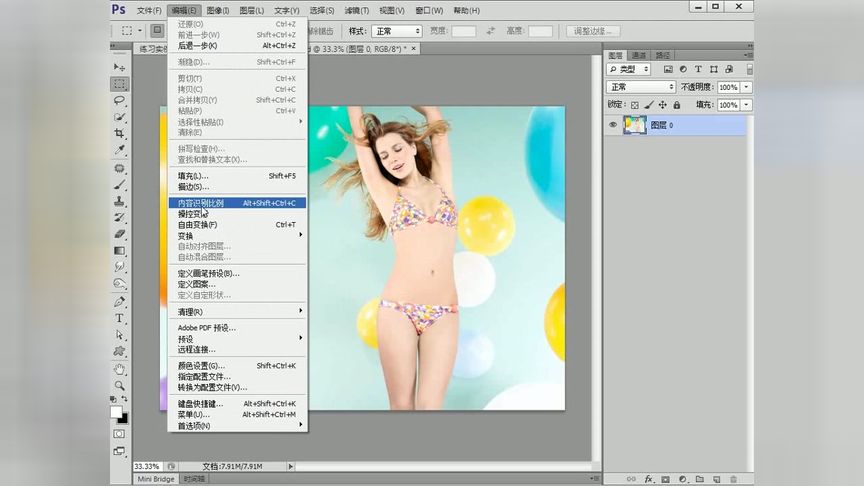The height and width of the screenshot is (486, 864).
Task: Select the Crop tool
Action: [x=120, y=133]
